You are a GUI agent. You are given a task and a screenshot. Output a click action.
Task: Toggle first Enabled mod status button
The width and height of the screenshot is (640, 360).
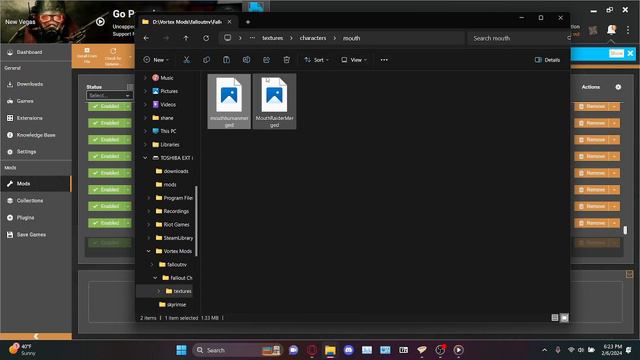[x=106, y=107]
